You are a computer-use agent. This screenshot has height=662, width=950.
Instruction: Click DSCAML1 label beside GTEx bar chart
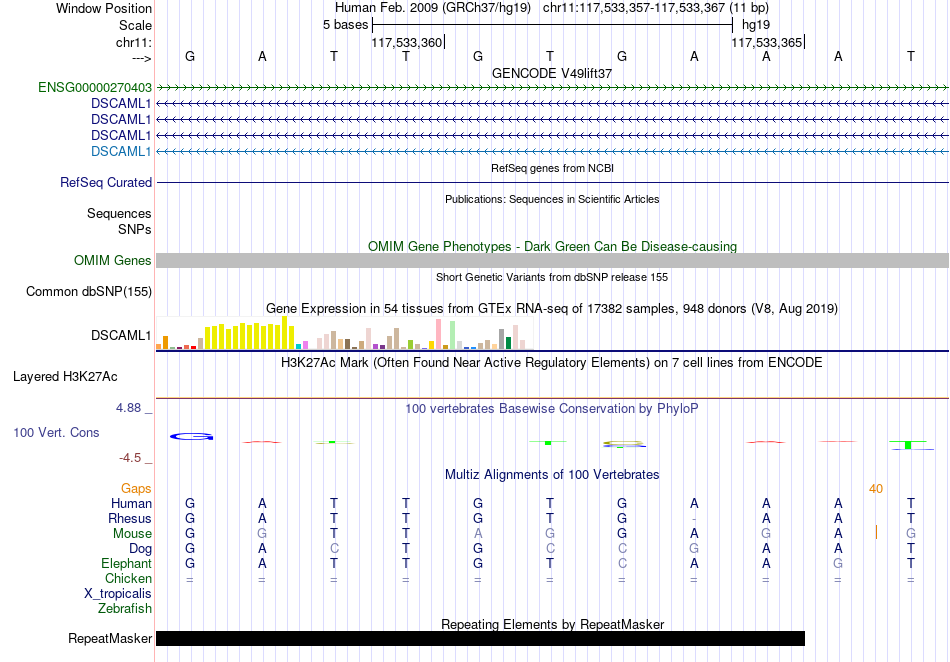pyautogui.click(x=121, y=335)
